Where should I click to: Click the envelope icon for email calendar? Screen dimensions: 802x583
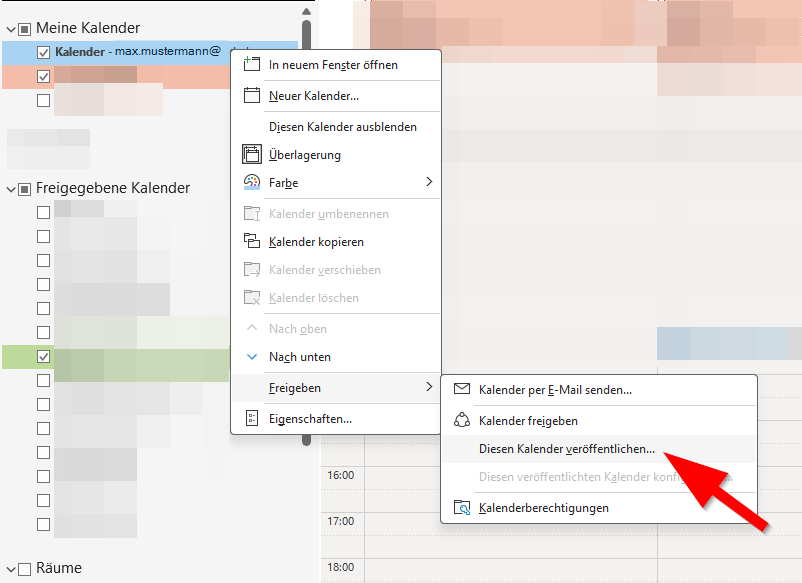coord(462,390)
